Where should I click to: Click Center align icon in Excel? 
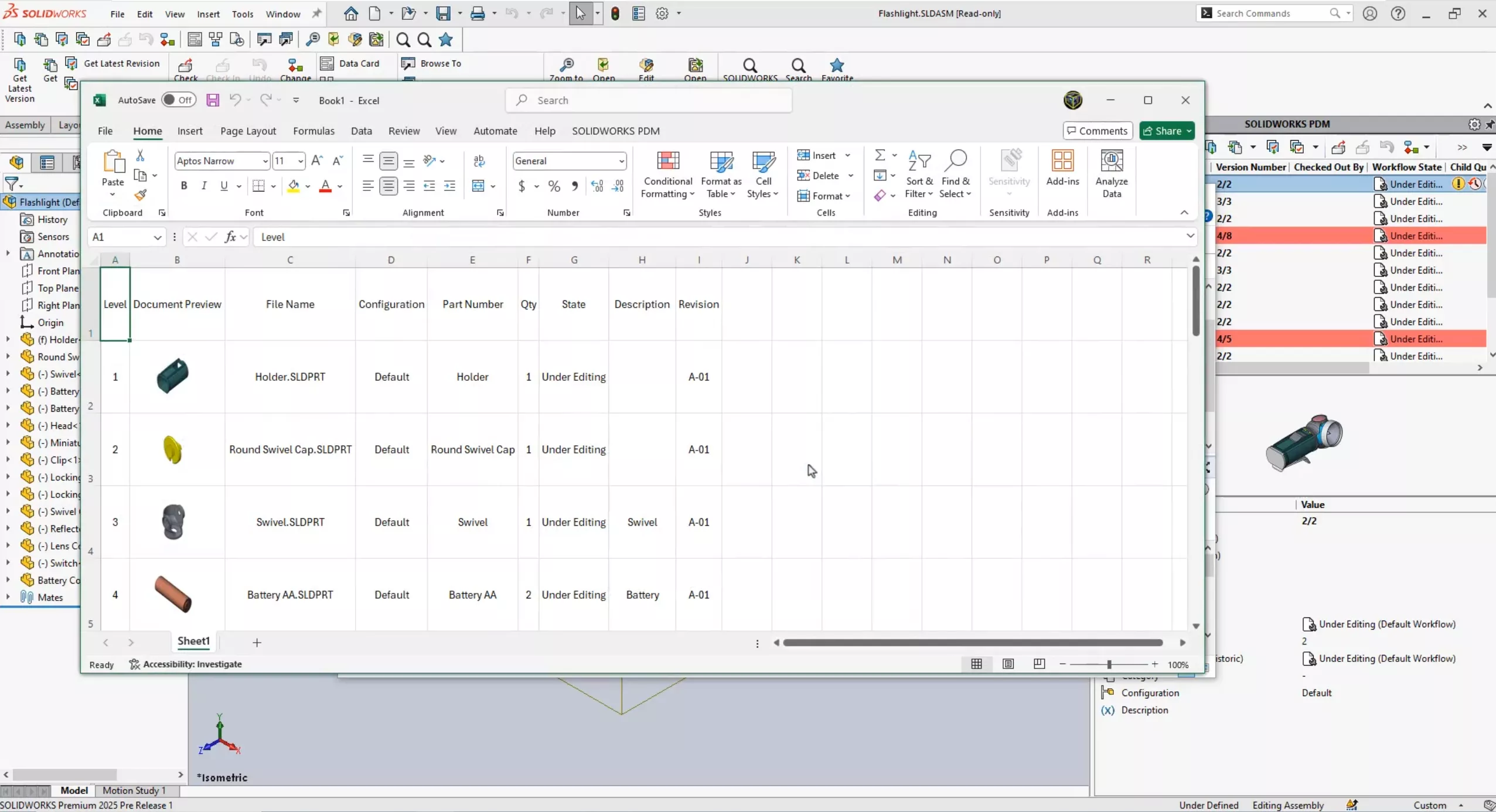pos(388,186)
